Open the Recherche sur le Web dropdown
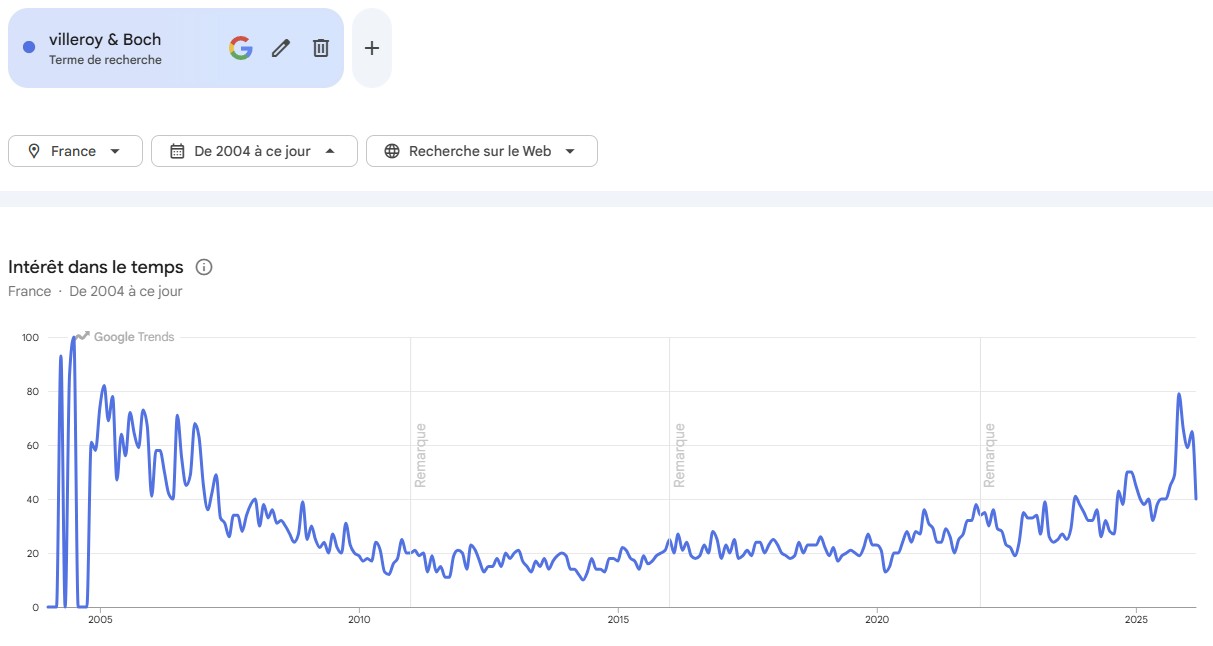The image size is (1213, 646). click(481, 151)
